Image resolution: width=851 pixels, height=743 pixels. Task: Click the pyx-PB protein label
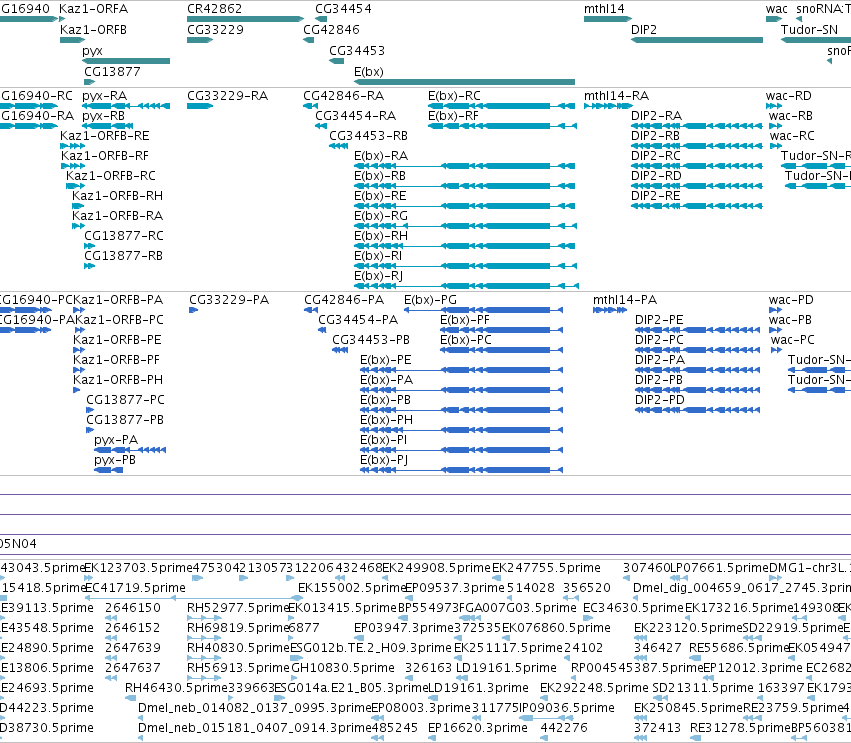[x=115, y=460]
